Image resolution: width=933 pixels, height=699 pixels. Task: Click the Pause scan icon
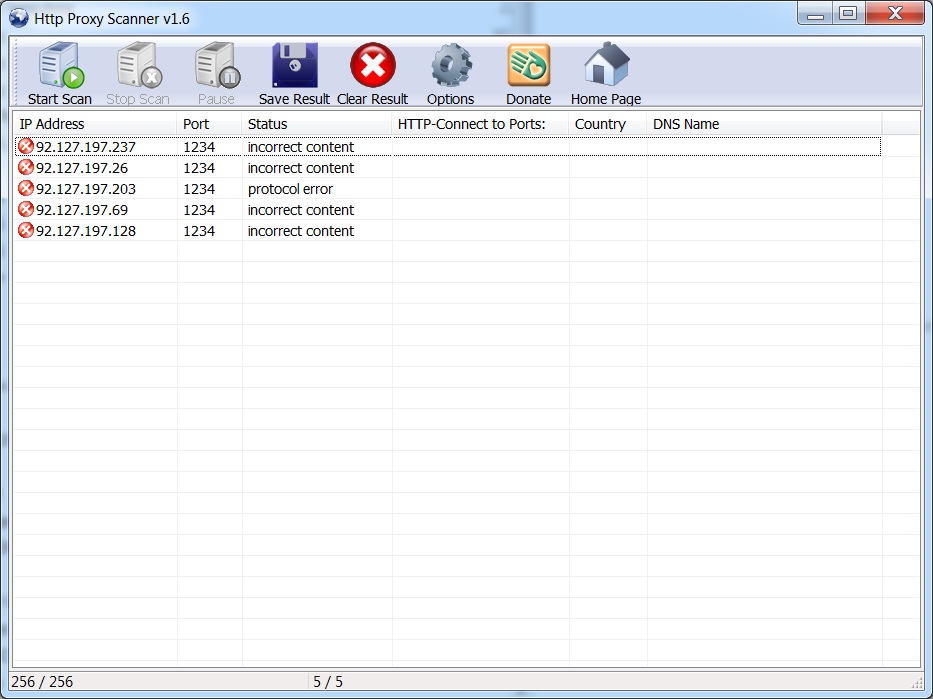[x=217, y=65]
